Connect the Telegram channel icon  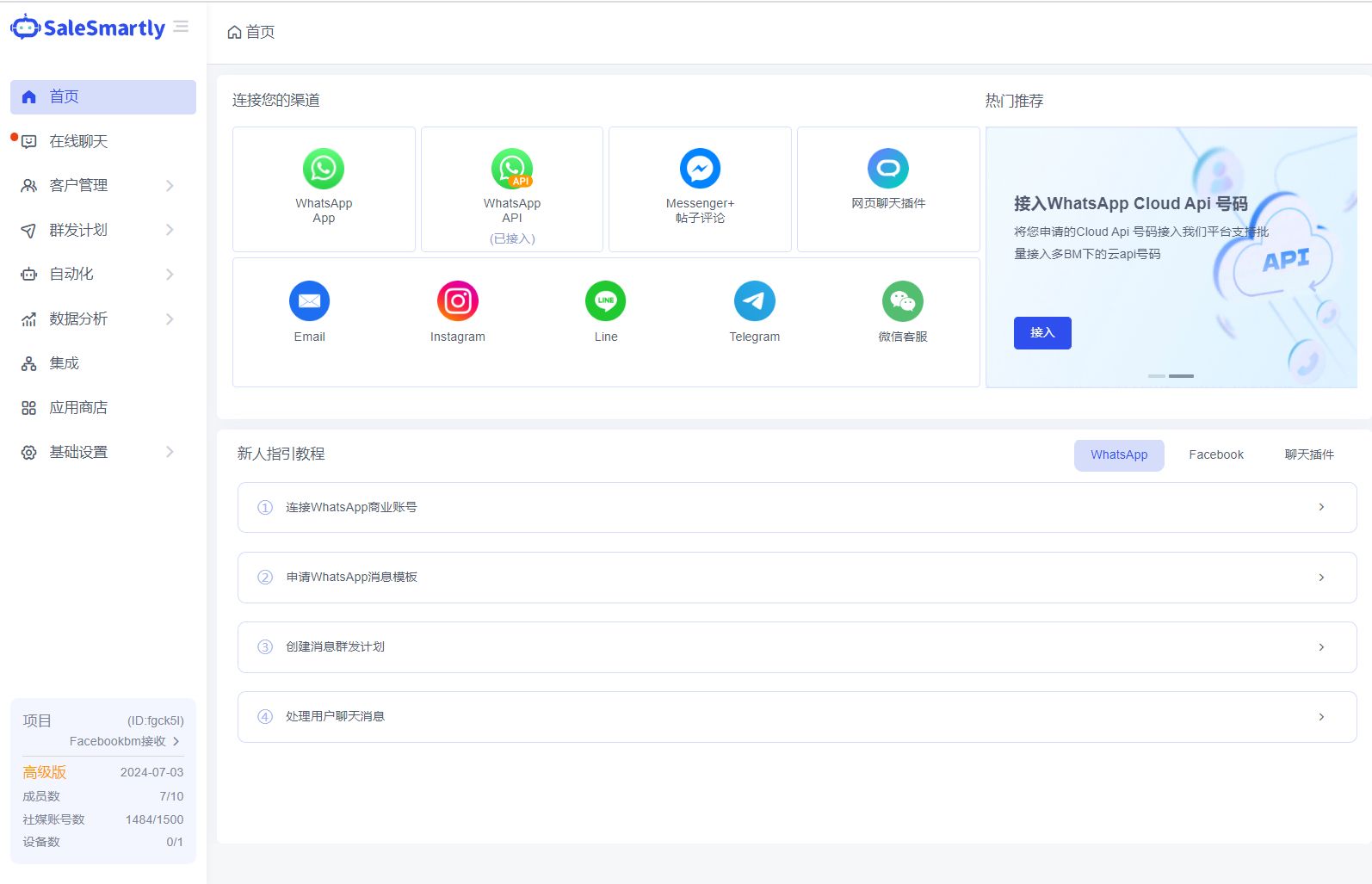coord(755,301)
